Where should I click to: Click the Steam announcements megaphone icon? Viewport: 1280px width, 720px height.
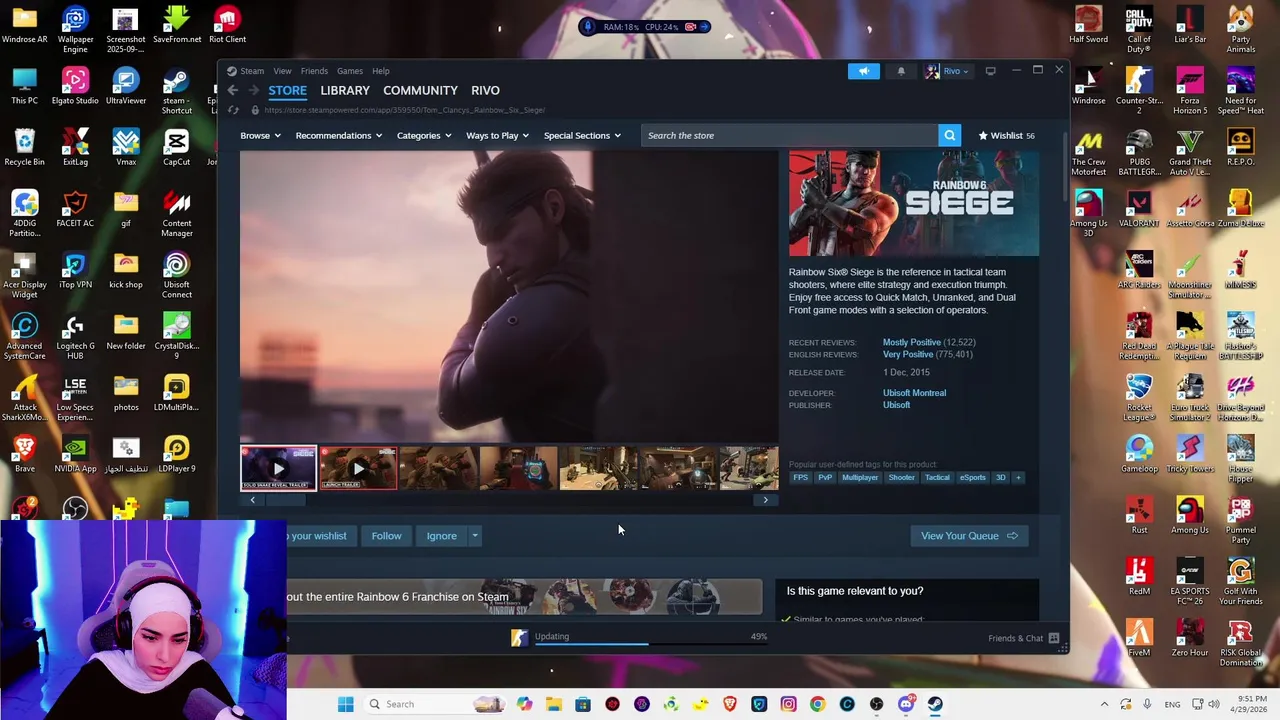(x=864, y=71)
